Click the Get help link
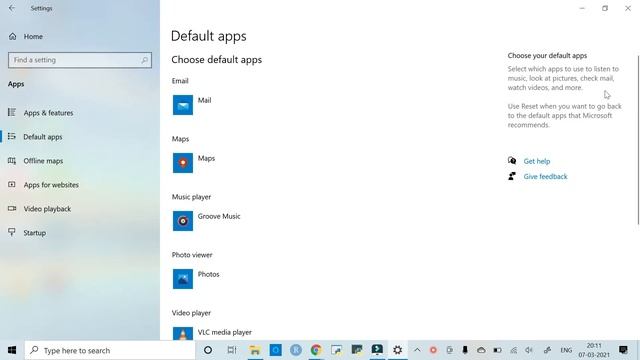Screen dimensions: 640x360 537,161
